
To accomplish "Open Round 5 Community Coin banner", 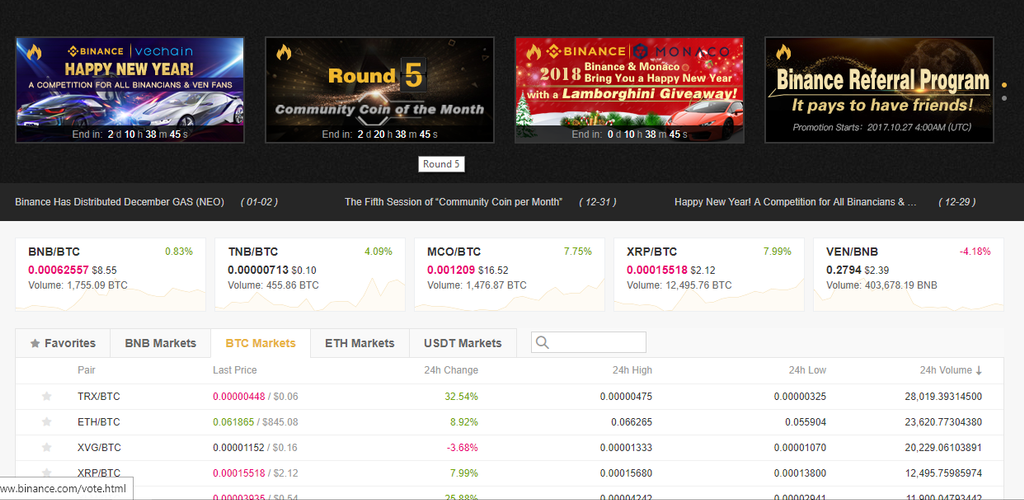I will tap(379, 89).
